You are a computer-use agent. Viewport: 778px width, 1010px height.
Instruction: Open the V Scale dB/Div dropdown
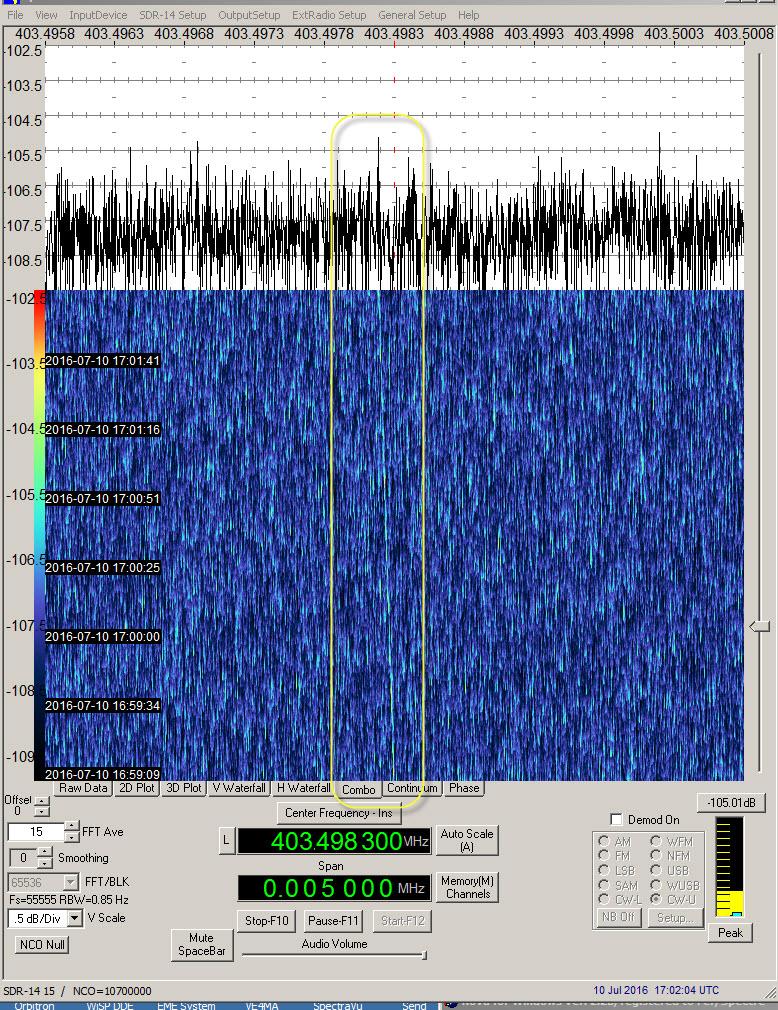75,919
